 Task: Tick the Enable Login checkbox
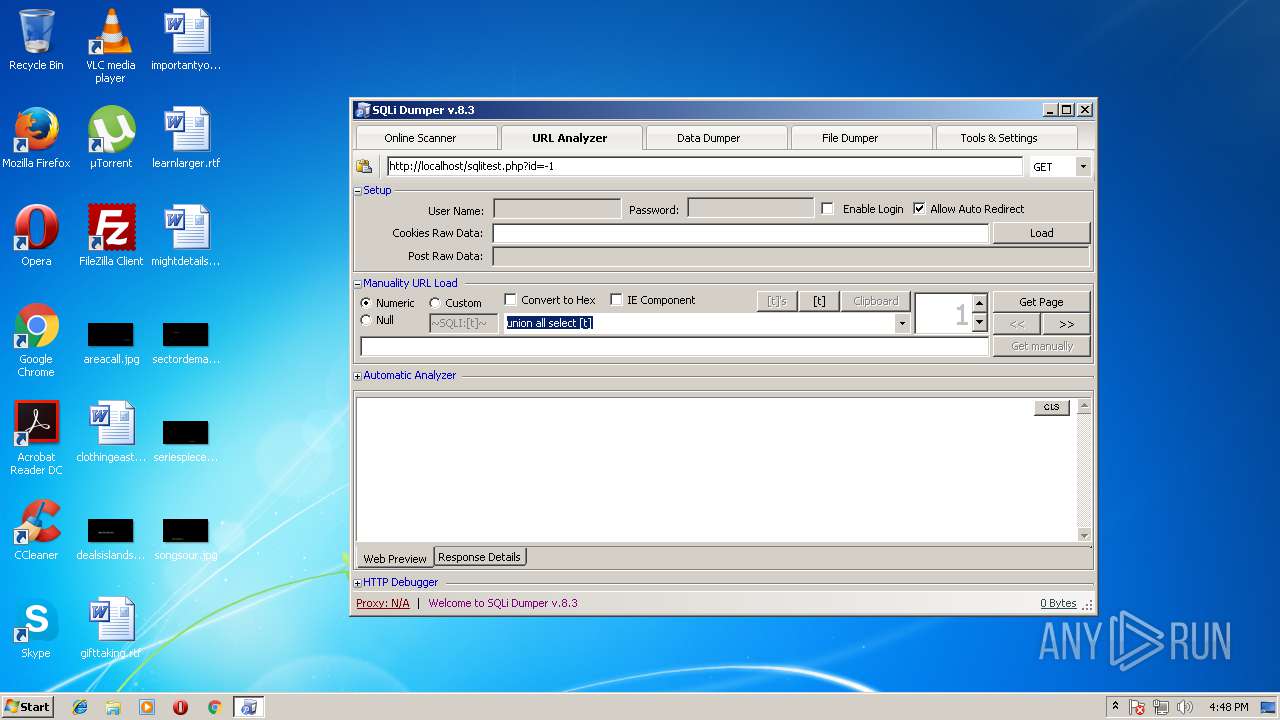[x=827, y=209]
